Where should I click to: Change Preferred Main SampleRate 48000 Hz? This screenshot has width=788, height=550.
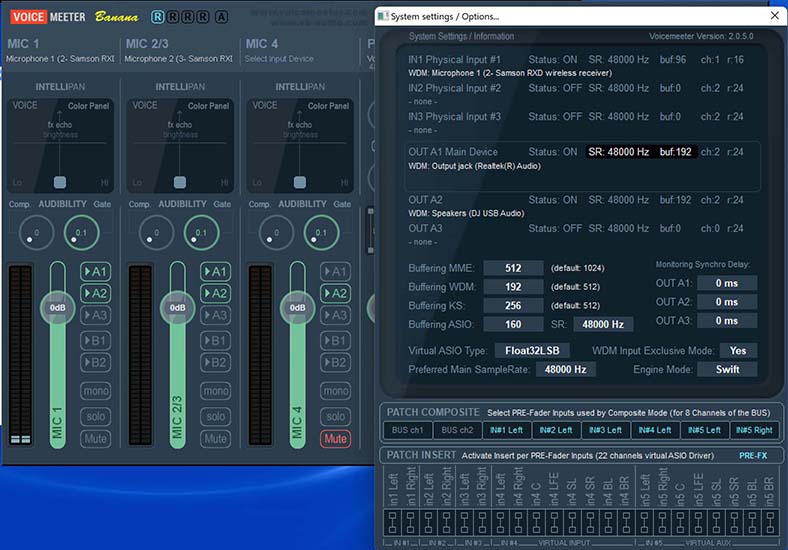565,370
